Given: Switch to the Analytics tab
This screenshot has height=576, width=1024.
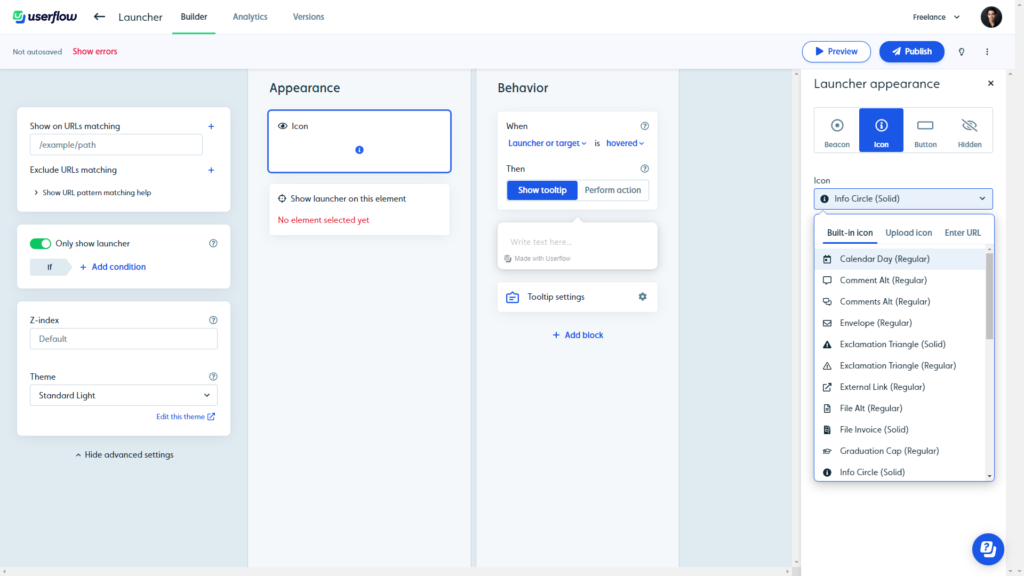Looking at the screenshot, I should (x=249, y=16).
